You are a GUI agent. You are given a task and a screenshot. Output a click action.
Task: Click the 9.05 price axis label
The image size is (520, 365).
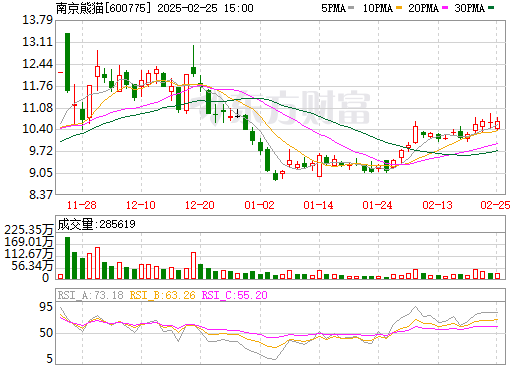(x=41, y=173)
